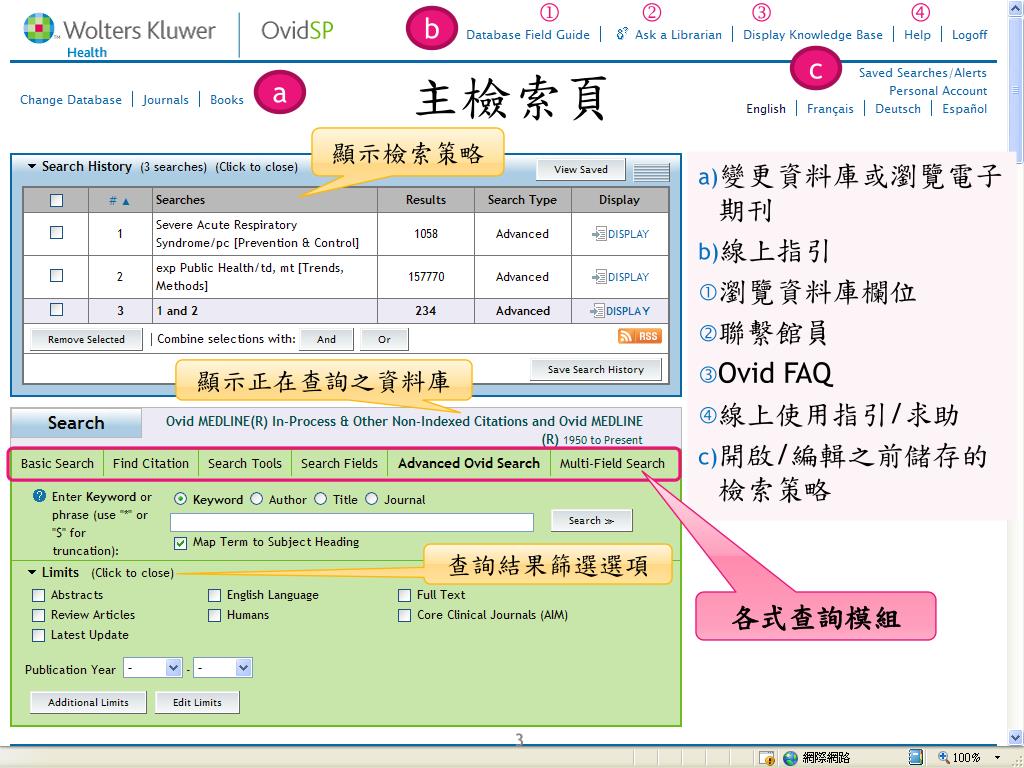This screenshot has width=1024, height=768.
Task: Switch to the Find Citation tab
Action: point(151,464)
